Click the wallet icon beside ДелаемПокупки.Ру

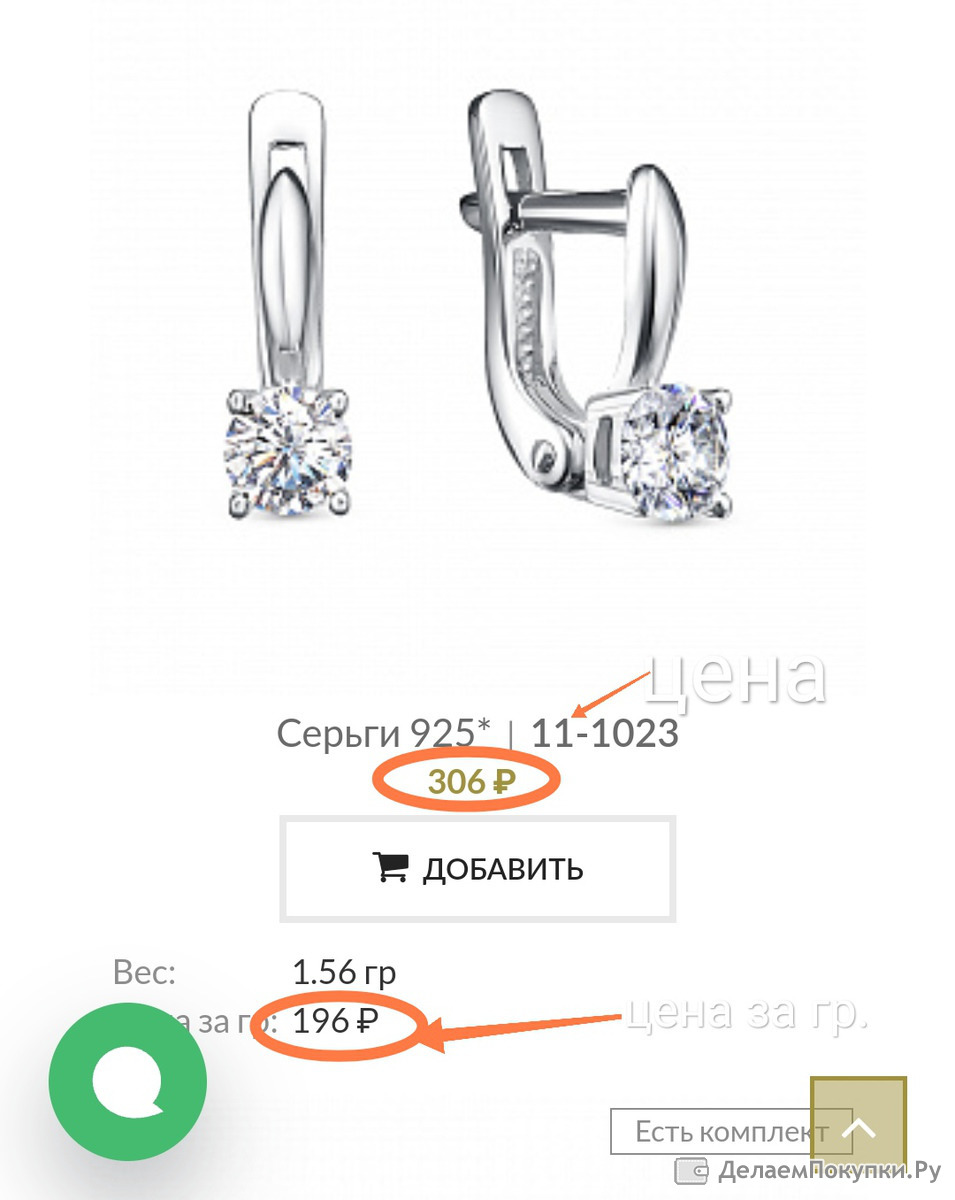coord(692,1170)
